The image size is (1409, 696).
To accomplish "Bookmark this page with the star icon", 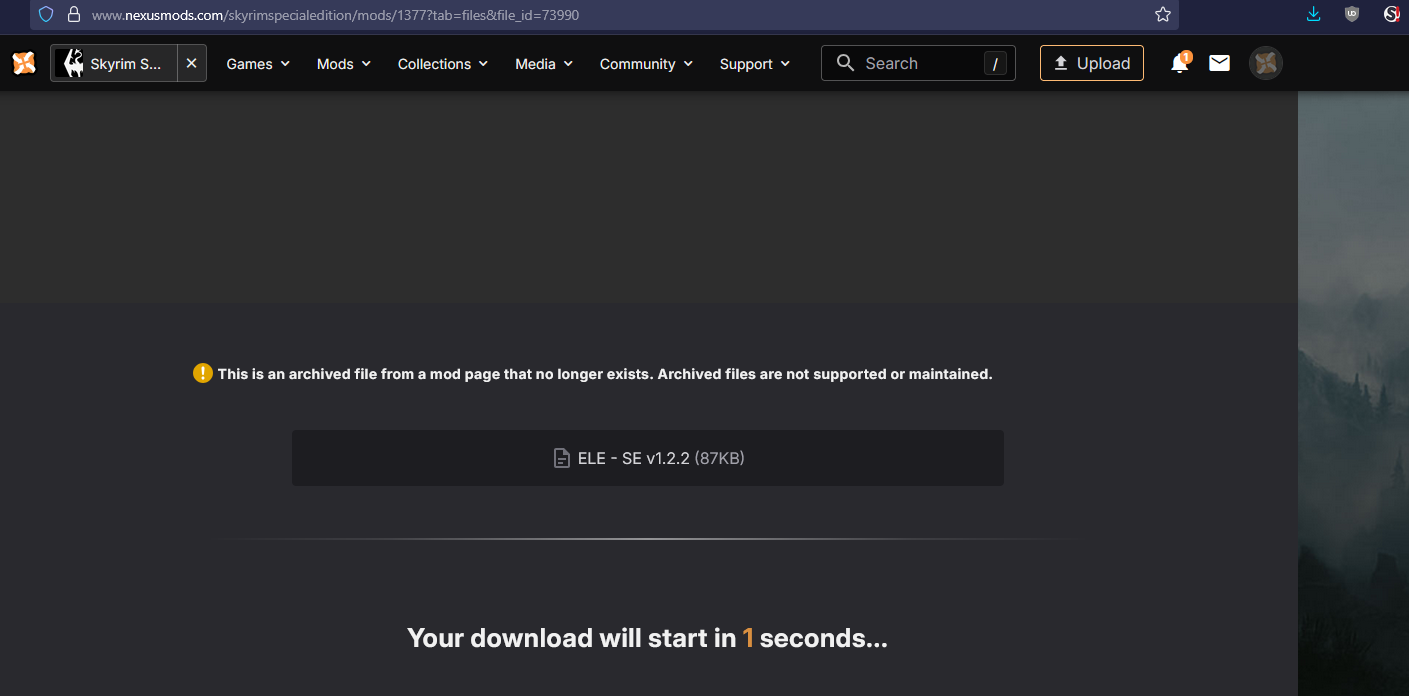I will pos(1162,14).
